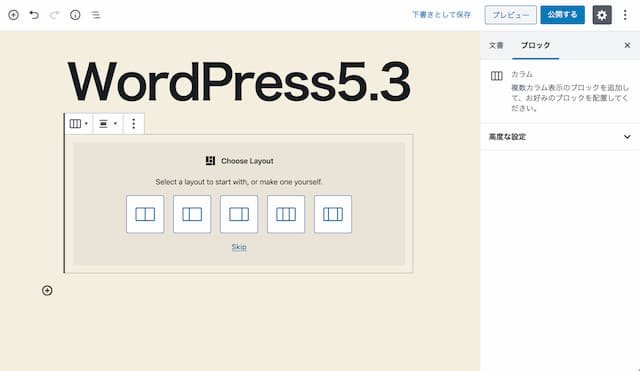Screen dimensions: 640x371
Task: Click the WordPress5.3 post title
Action: (x=239, y=82)
